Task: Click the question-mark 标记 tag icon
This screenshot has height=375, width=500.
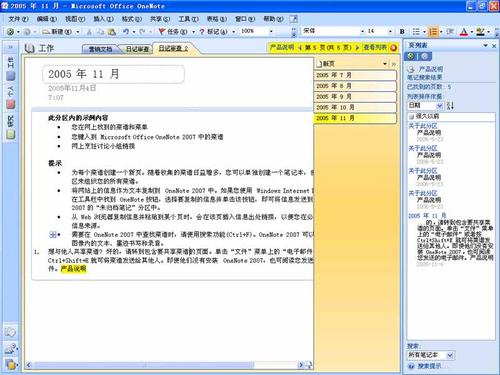Action: 202,32
